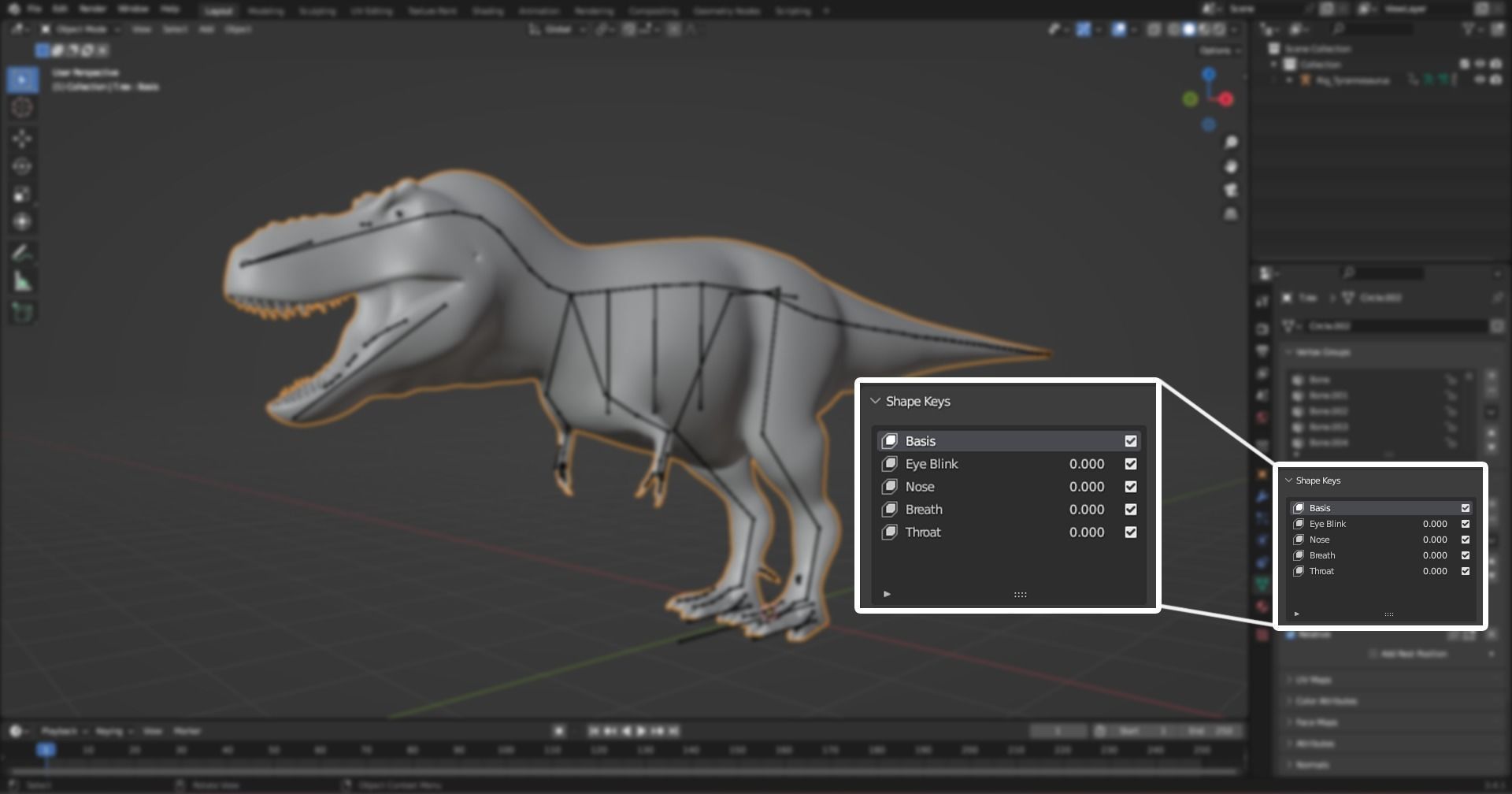Click the blue Z axis gizmo dot

pyautogui.click(x=1209, y=74)
